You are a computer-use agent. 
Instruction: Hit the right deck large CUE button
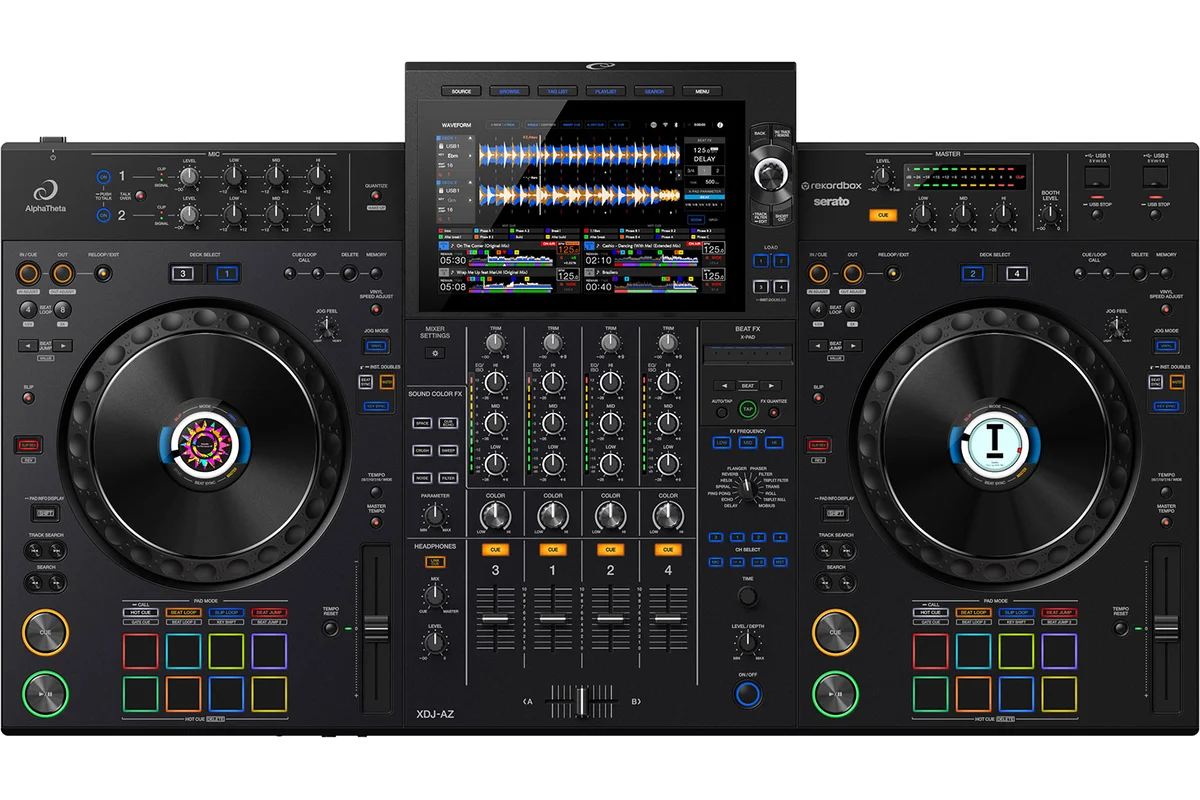coord(834,632)
